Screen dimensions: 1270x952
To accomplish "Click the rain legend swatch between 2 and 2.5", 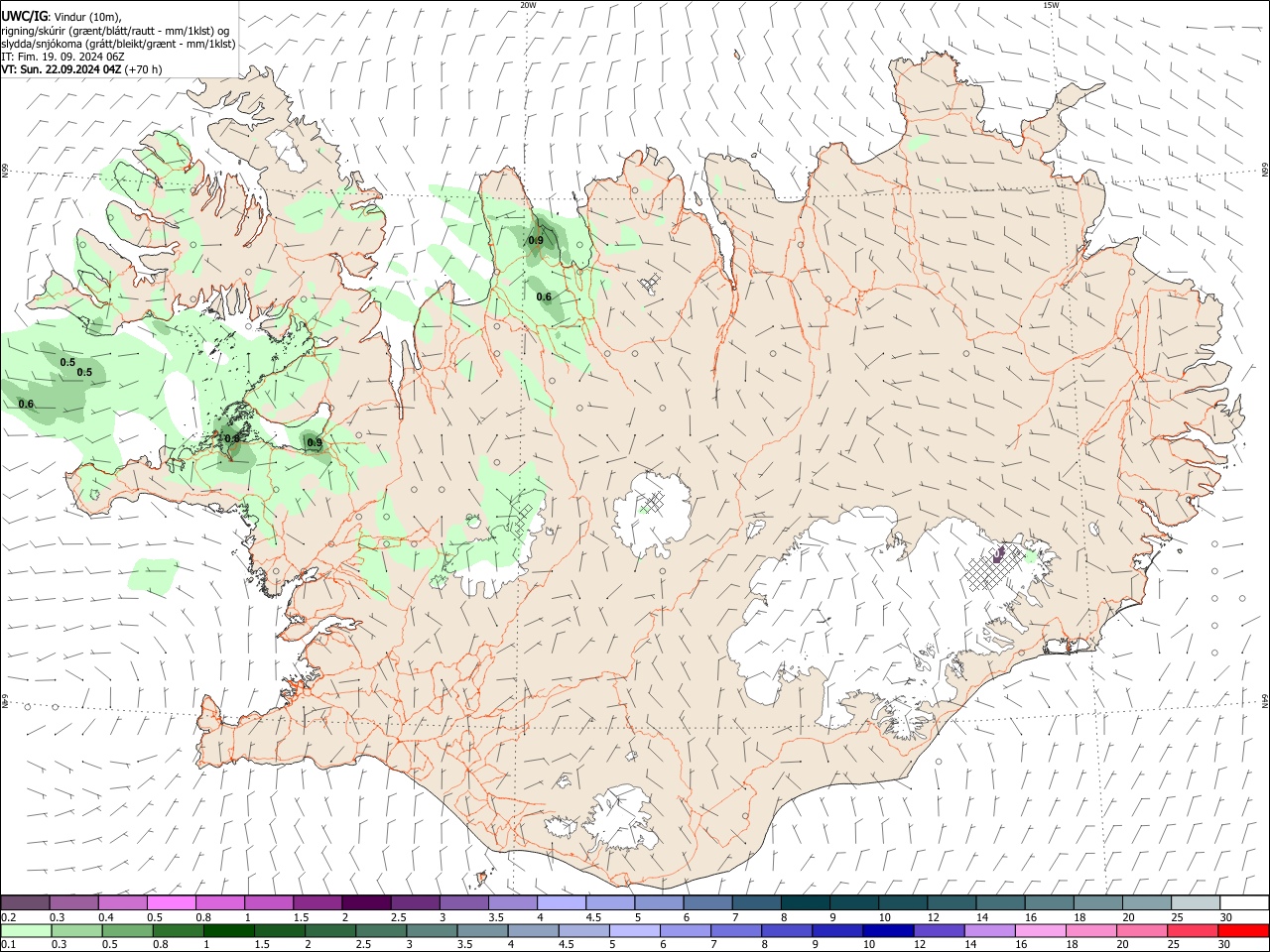I will [330, 931].
